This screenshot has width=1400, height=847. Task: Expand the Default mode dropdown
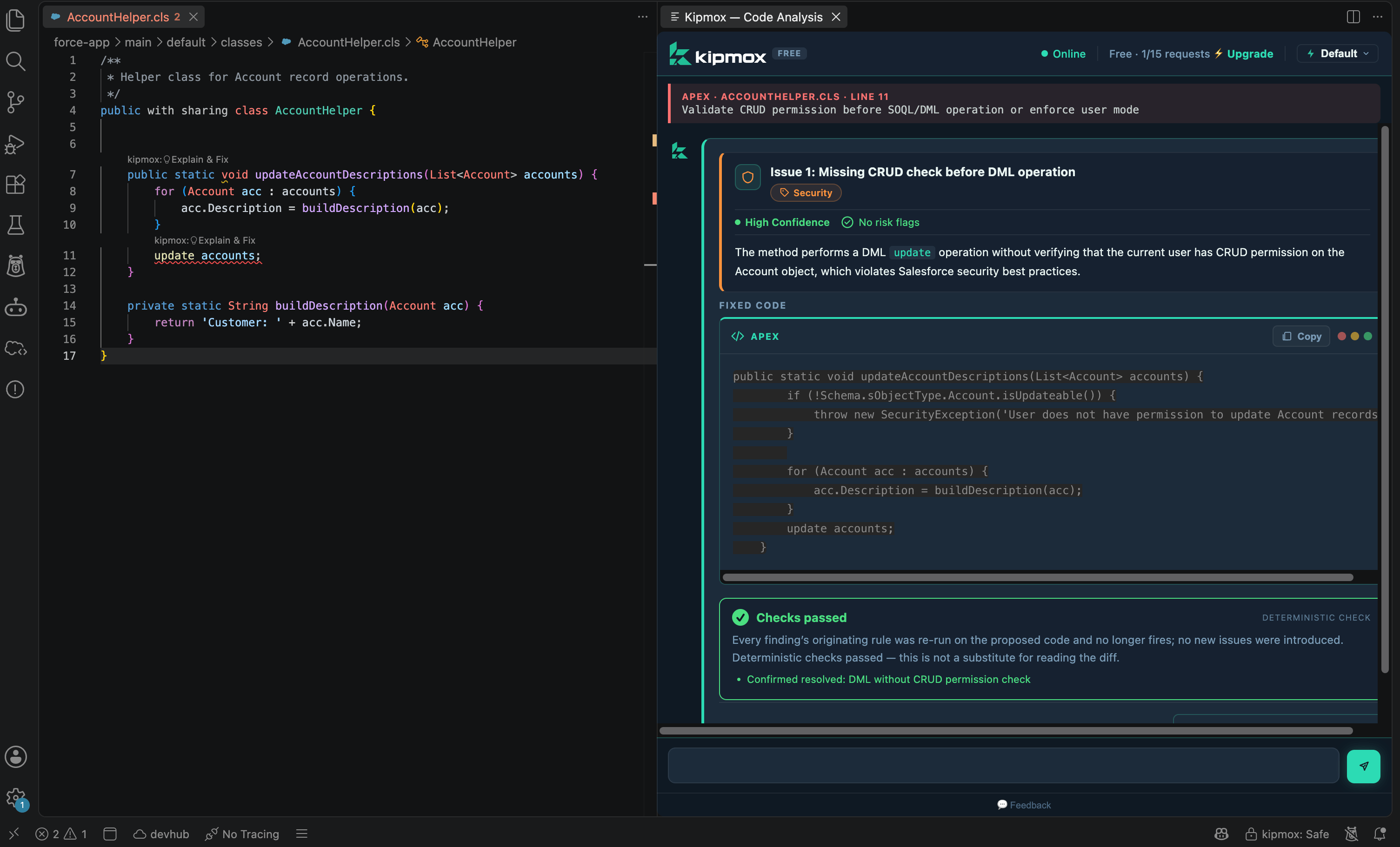1338,53
